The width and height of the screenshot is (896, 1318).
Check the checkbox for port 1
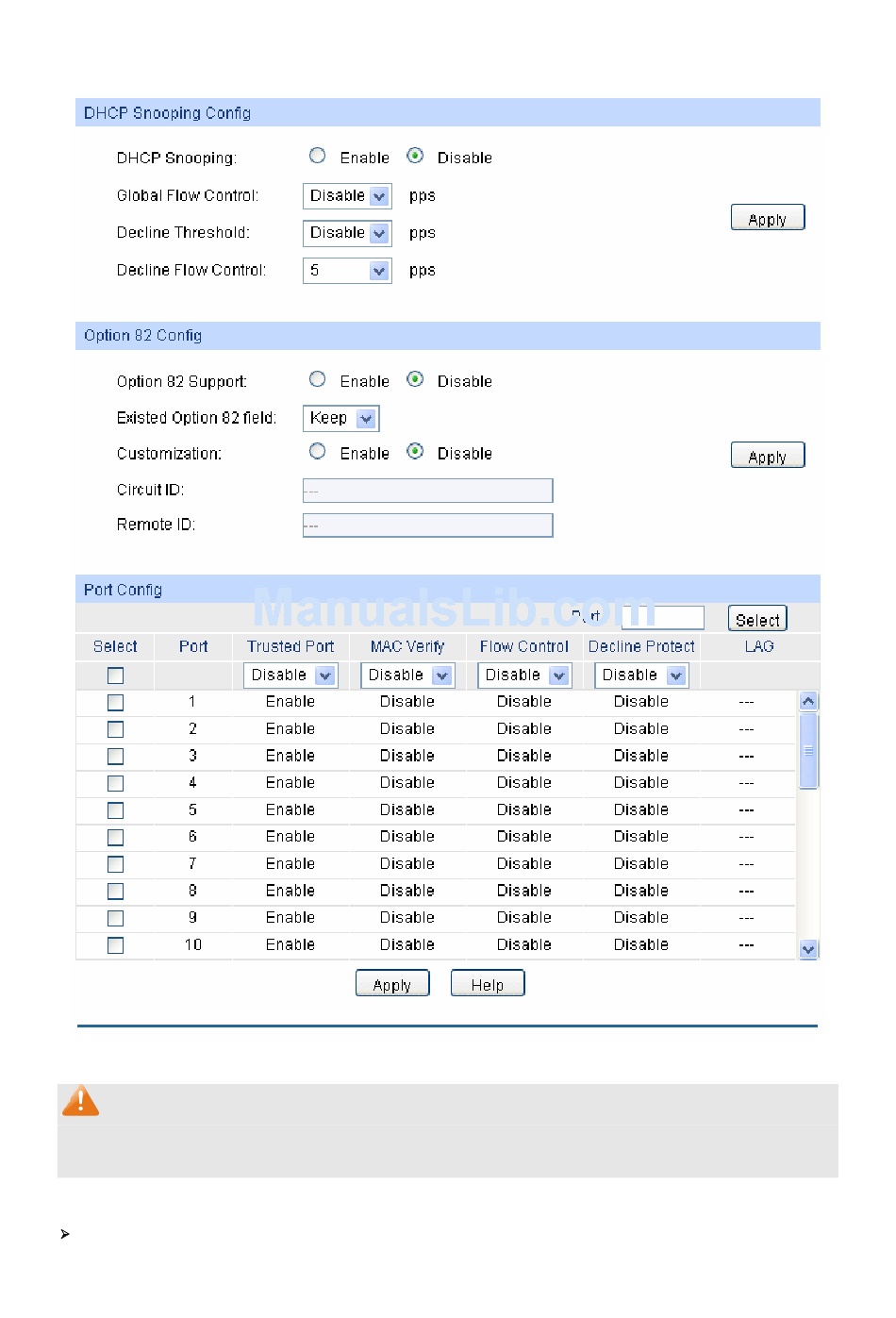pos(115,703)
